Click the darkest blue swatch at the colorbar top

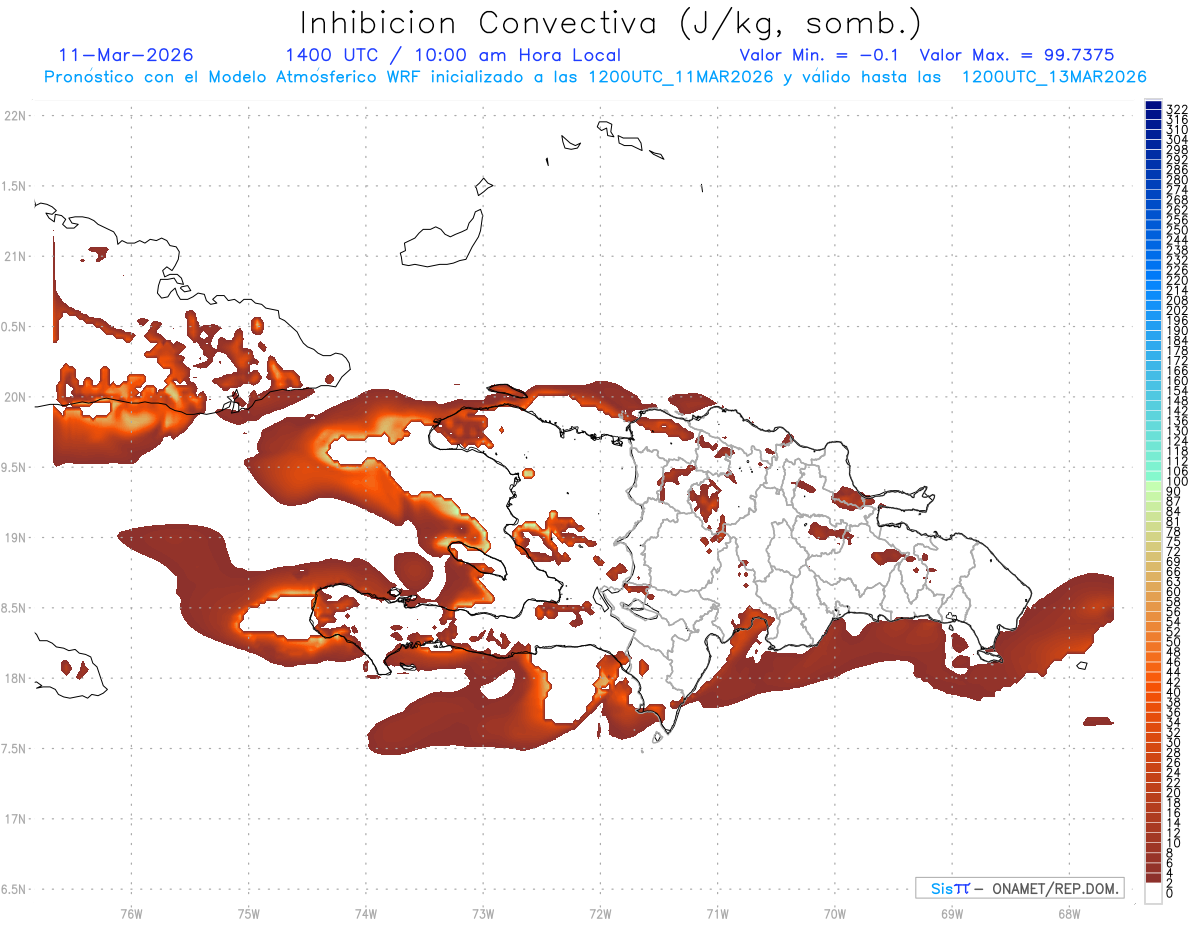[1153, 106]
